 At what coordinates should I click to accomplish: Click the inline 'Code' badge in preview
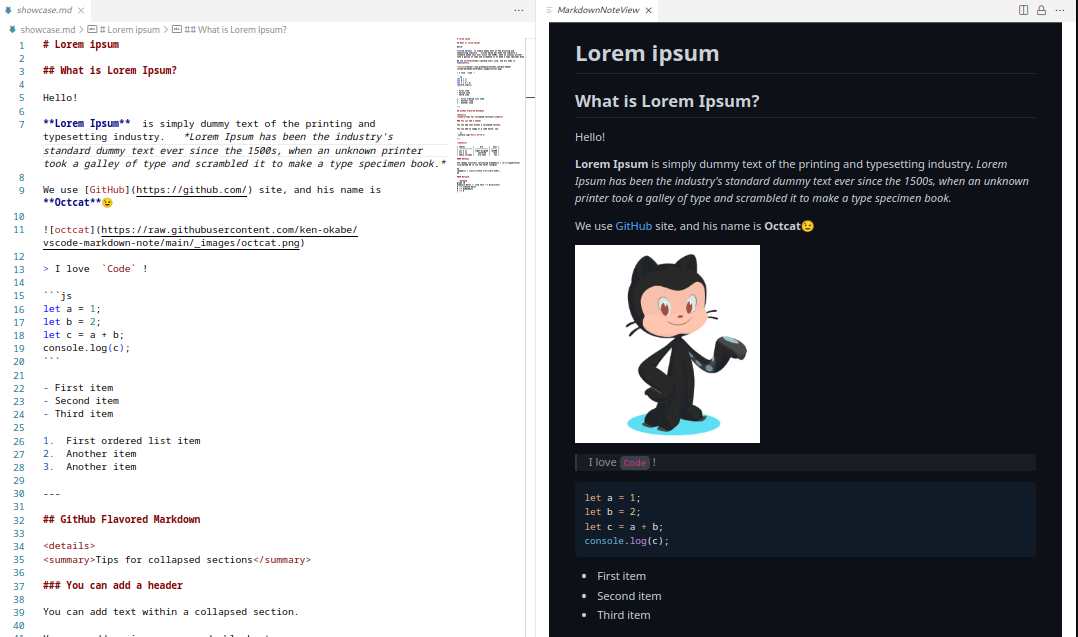coord(635,463)
